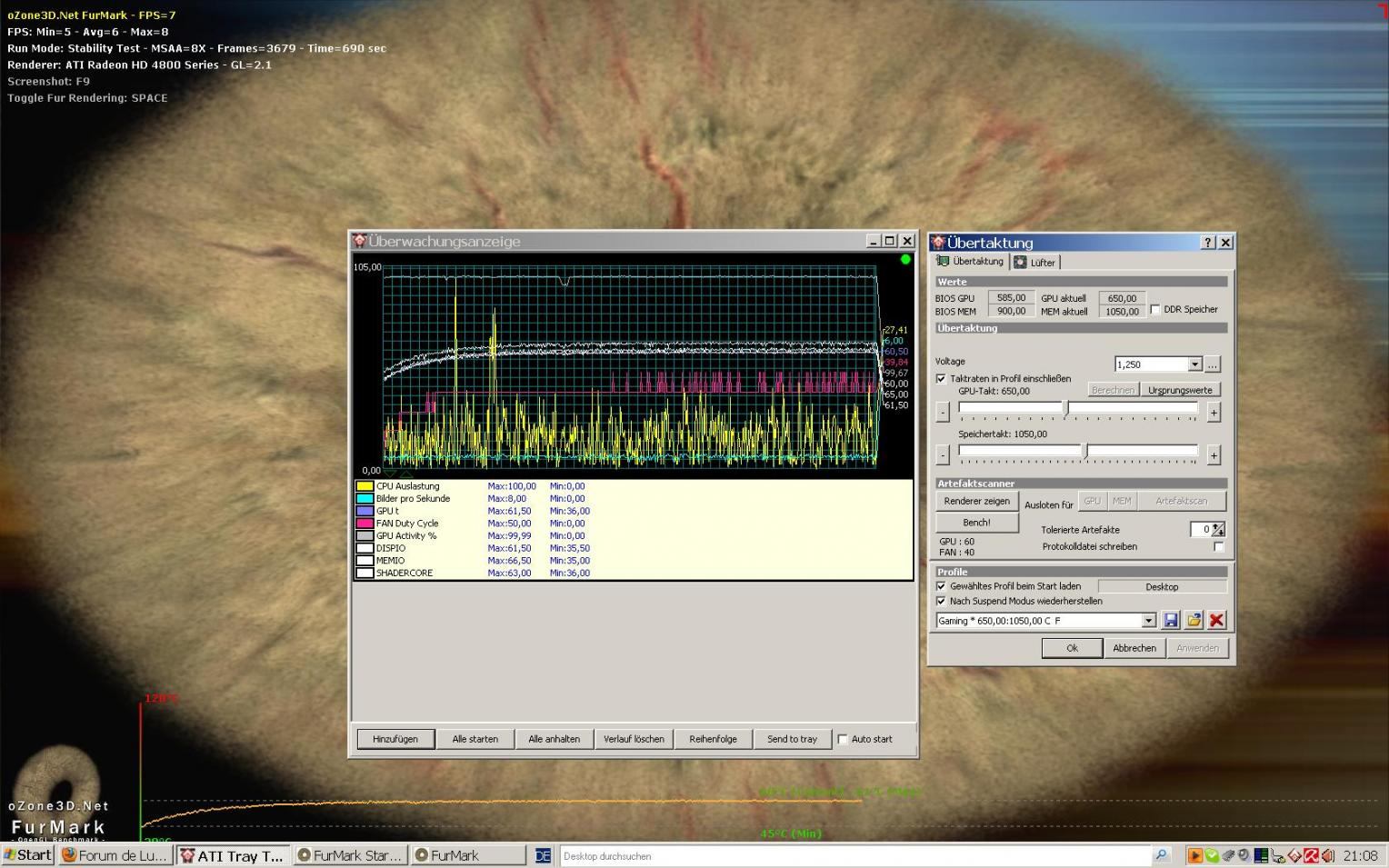Viewport: 1389px width, 868px height.
Task: Select the Übertaktung tab
Action: click(970, 261)
